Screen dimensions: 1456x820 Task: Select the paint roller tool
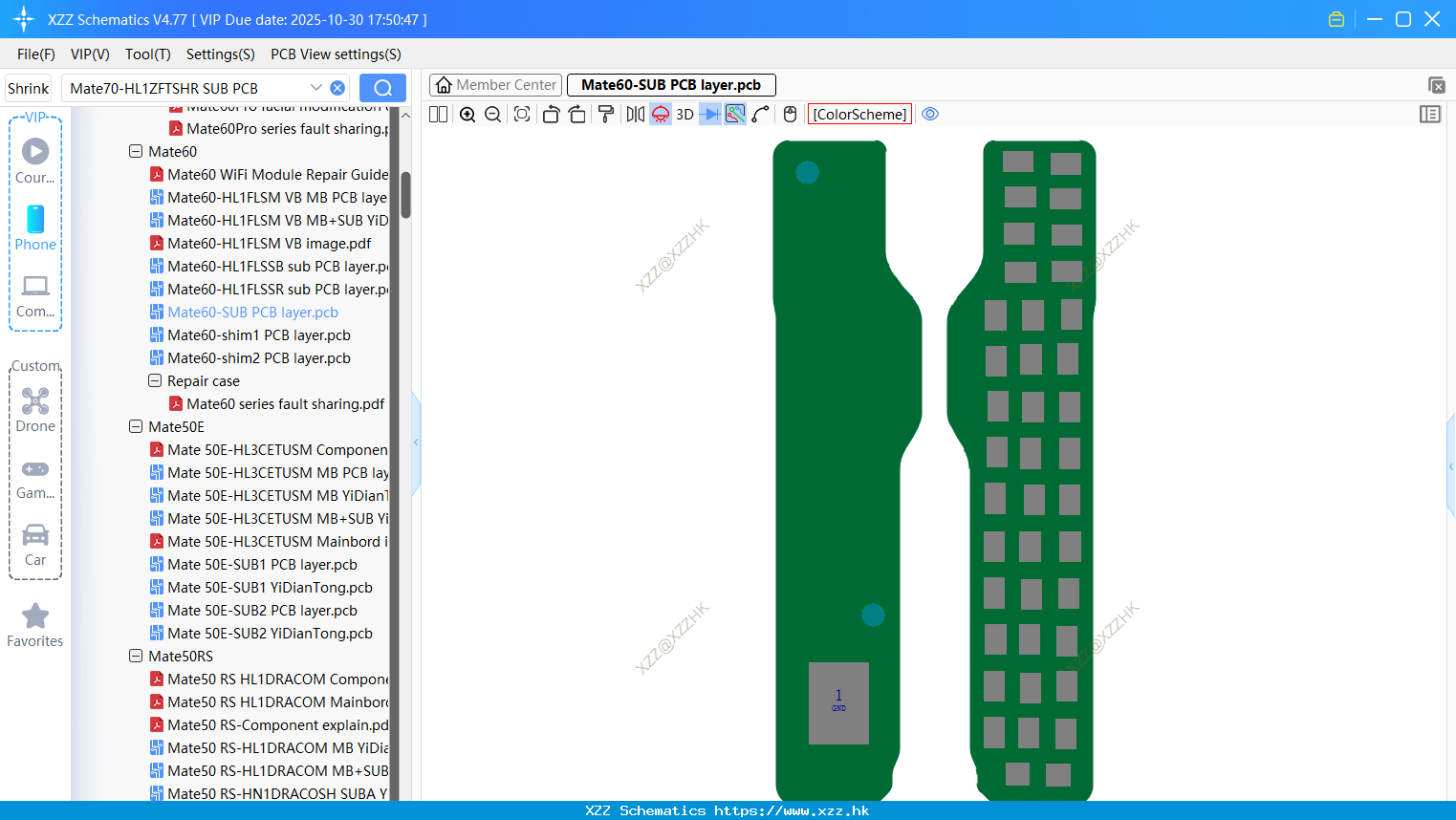606,115
